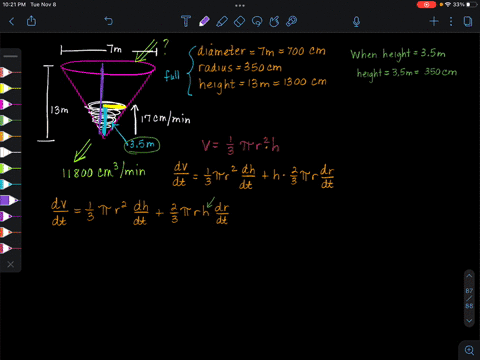The height and width of the screenshot is (360, 480).
Task: Choose the lime green pen preset
Action: tap(10, 168)
